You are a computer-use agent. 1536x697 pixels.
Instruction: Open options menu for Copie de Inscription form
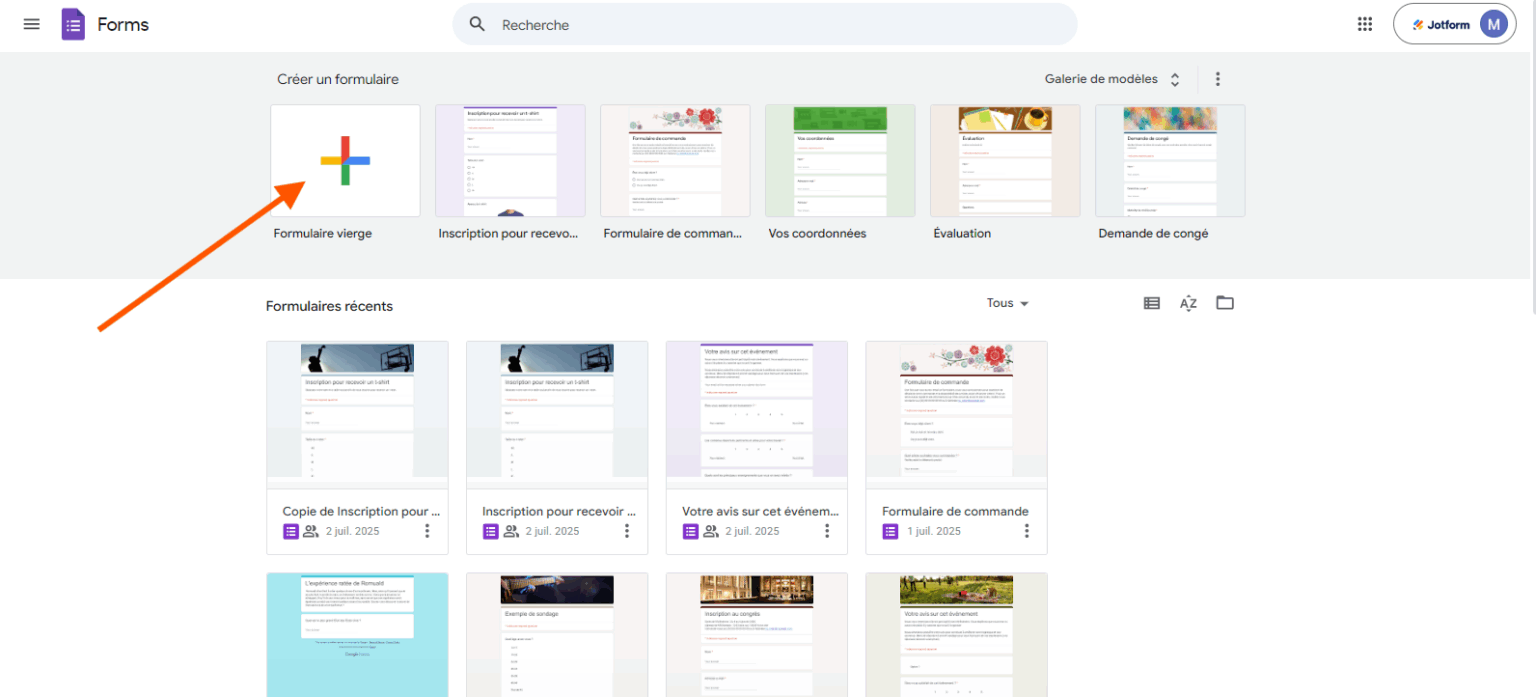click(x=427, y=531)
